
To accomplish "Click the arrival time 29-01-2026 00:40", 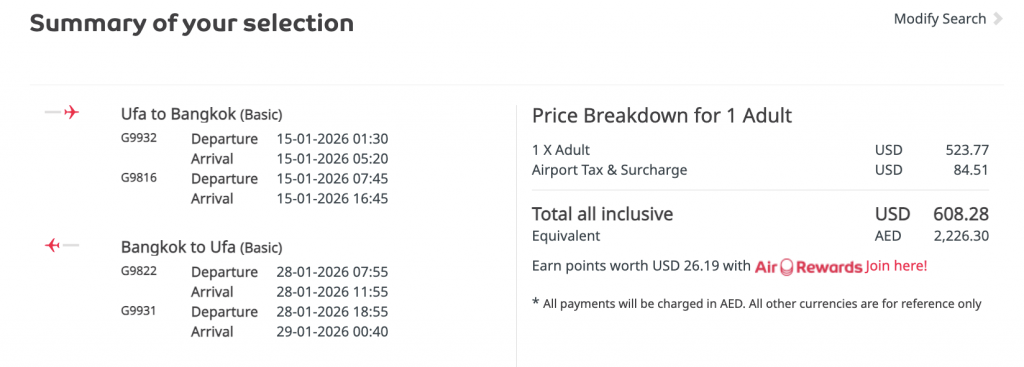I will pos(332,332).
